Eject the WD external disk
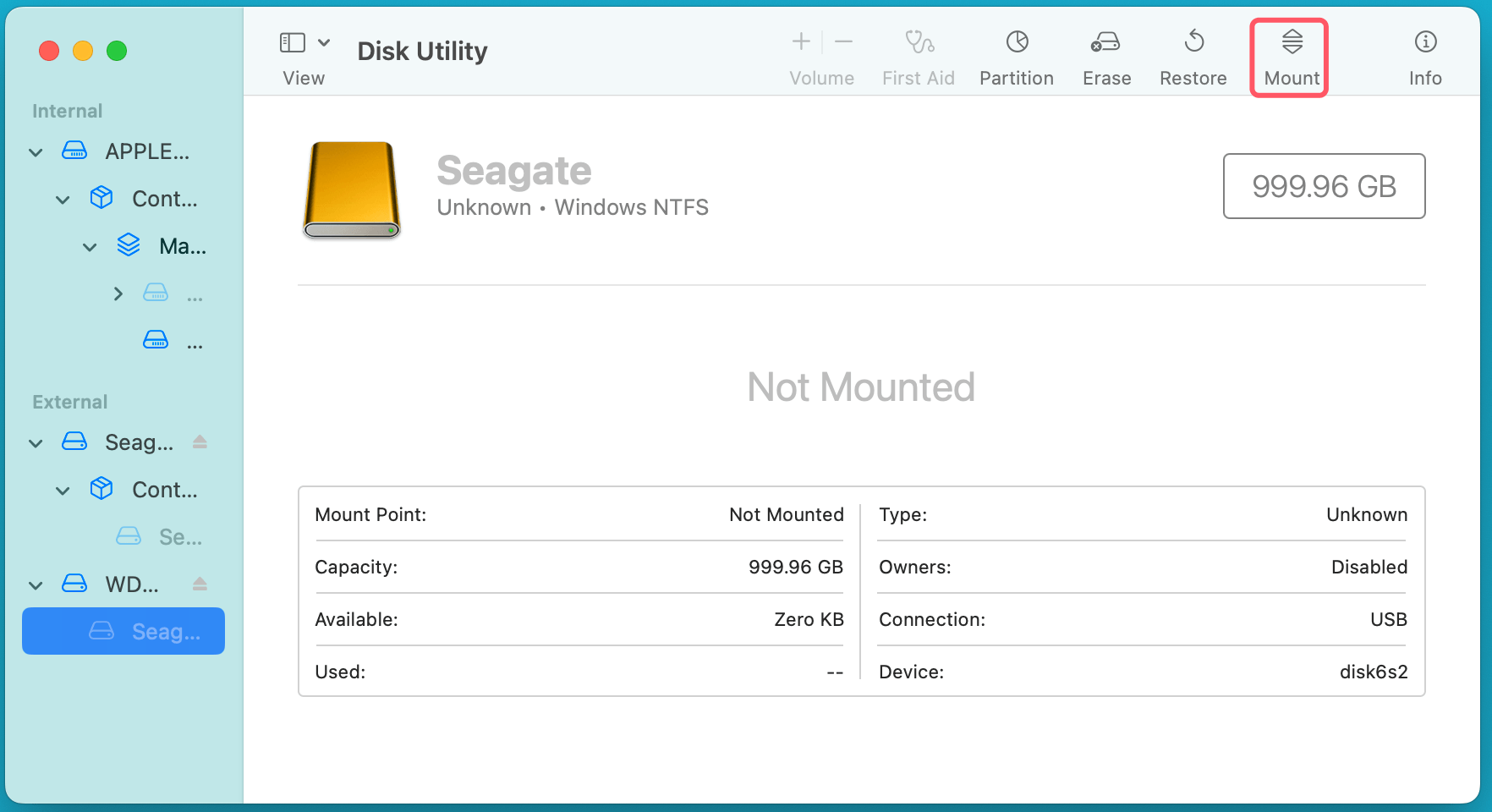The image size is (1492, 812). coord(200,583)
